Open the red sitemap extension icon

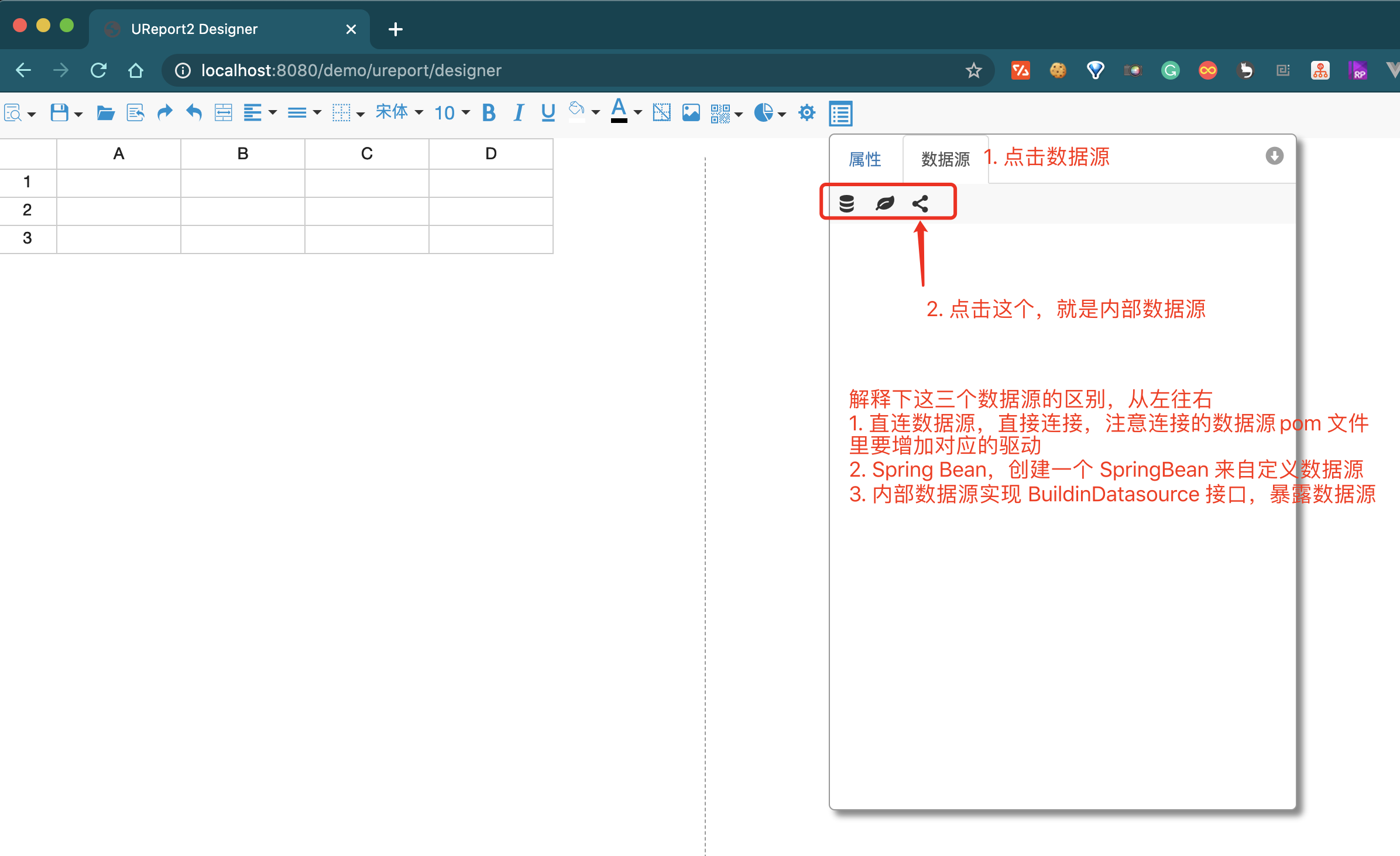pyautogui.click(x=1320, y=71)
